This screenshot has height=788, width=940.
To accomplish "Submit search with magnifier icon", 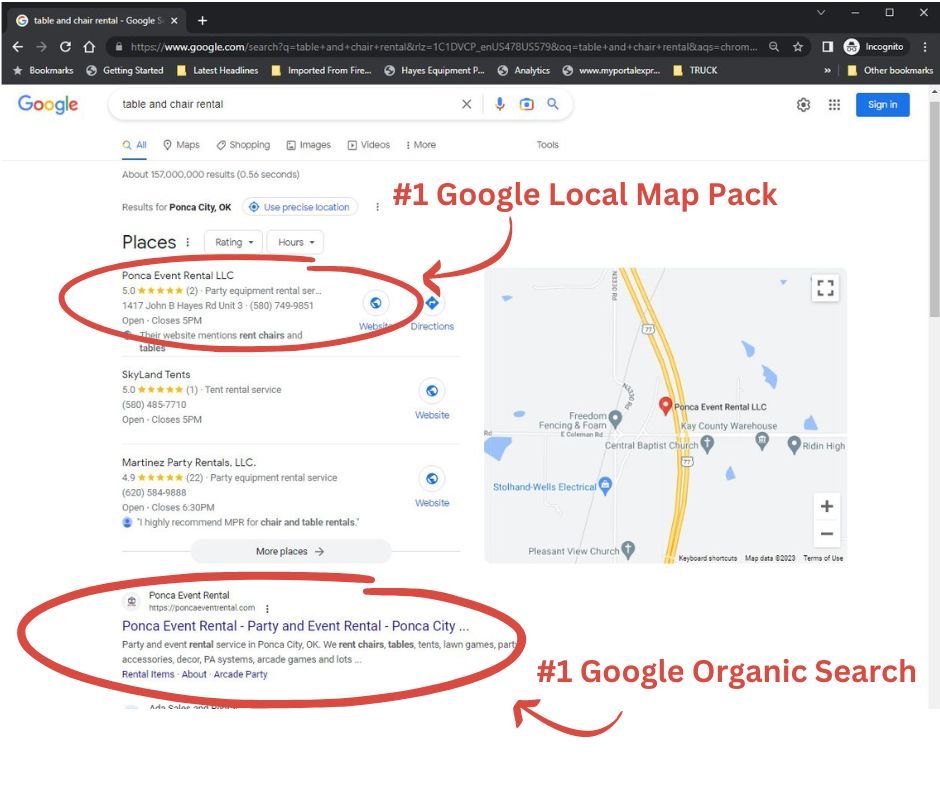I will click(x=553, y=104).
